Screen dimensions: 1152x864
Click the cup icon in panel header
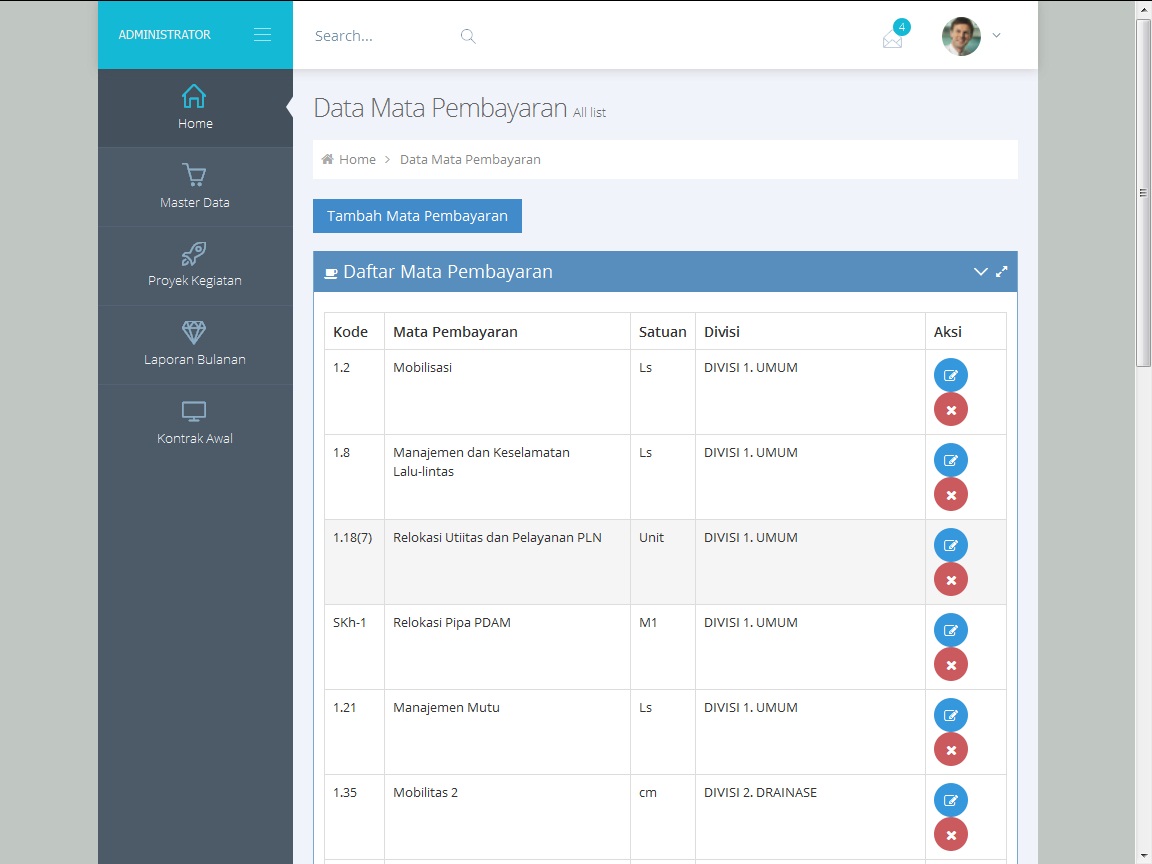click(331, 273)
